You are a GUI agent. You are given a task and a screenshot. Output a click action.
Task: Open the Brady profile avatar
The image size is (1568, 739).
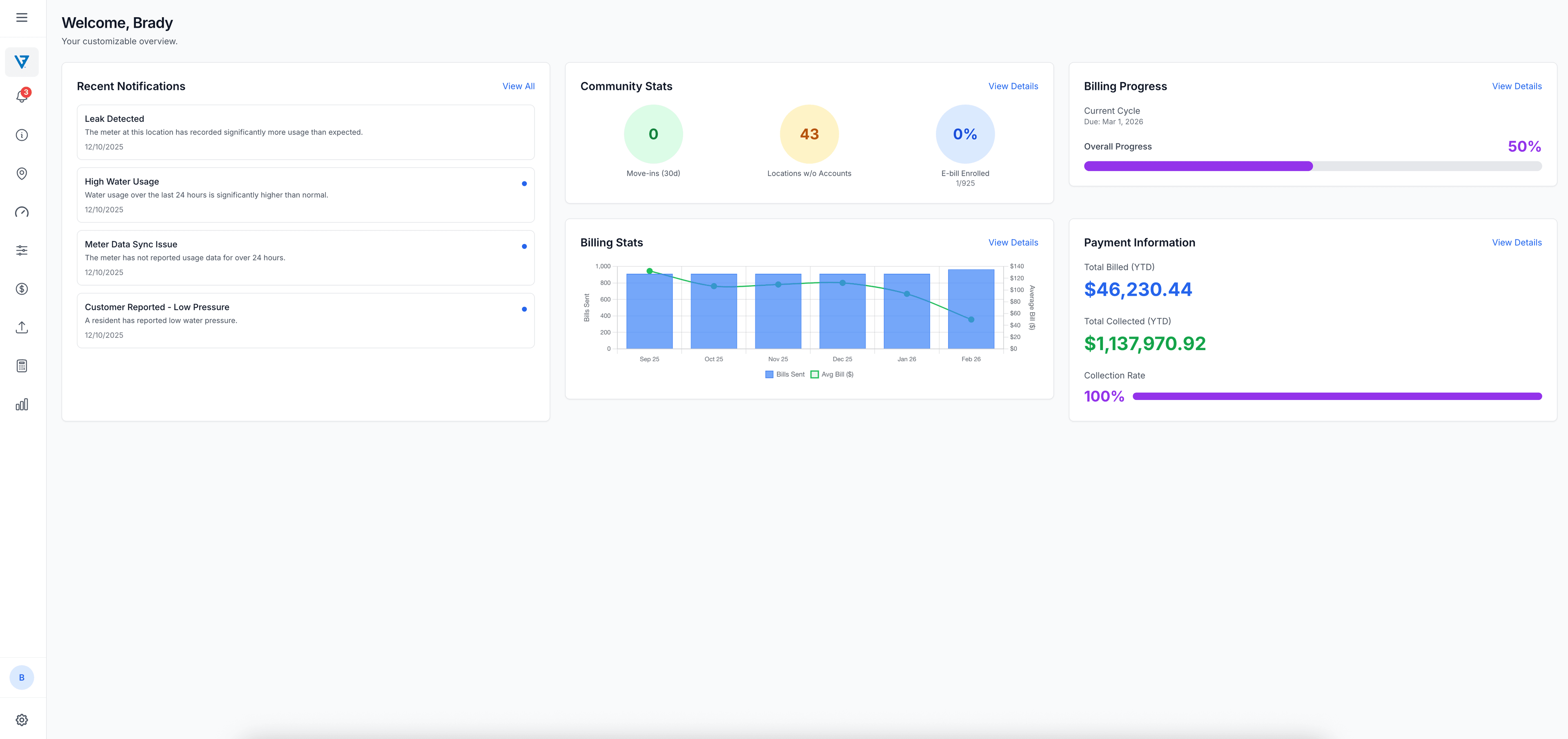pos(21,676)
